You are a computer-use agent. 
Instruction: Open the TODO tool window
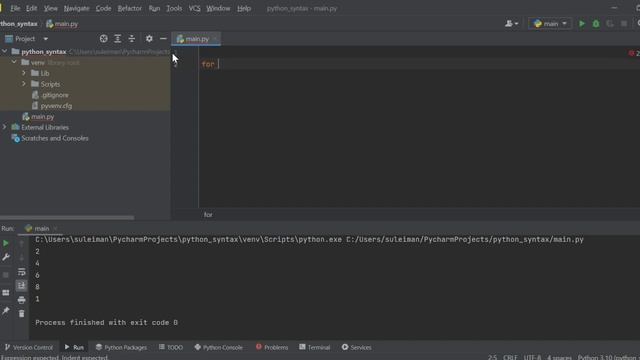point(171,347)
